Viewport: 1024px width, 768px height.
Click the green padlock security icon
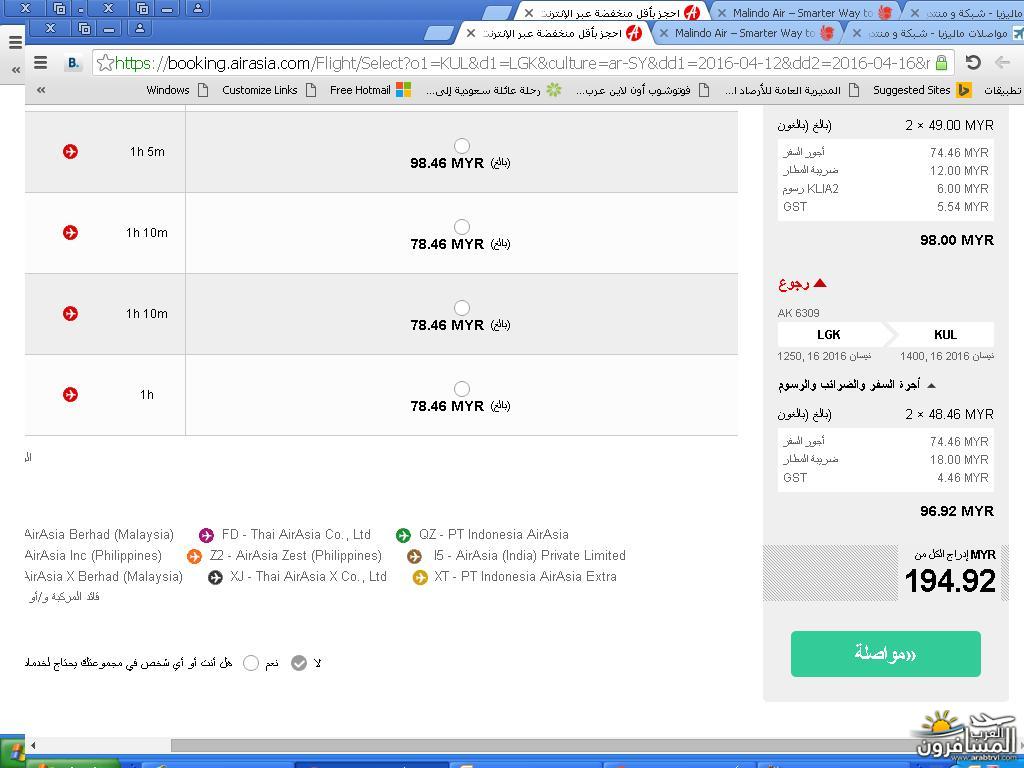tap(941, 63)
